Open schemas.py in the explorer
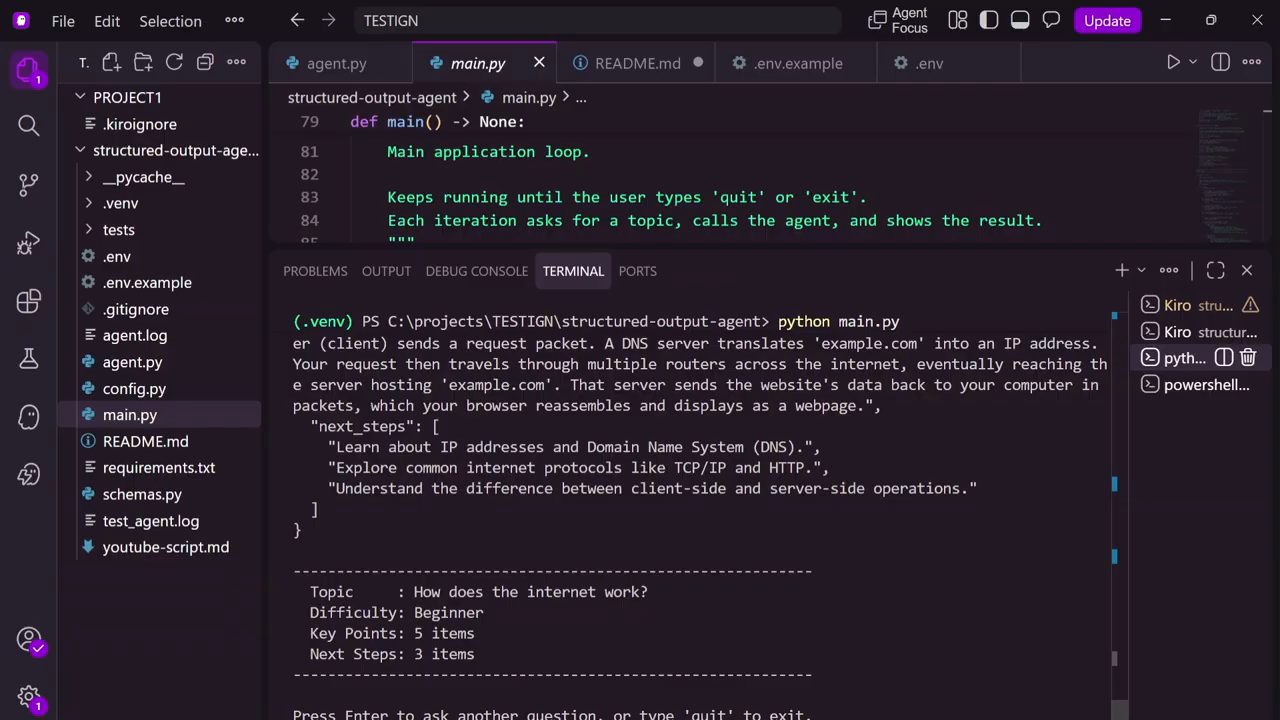The height and width of the screenshot is (720, 1280). 142,494
